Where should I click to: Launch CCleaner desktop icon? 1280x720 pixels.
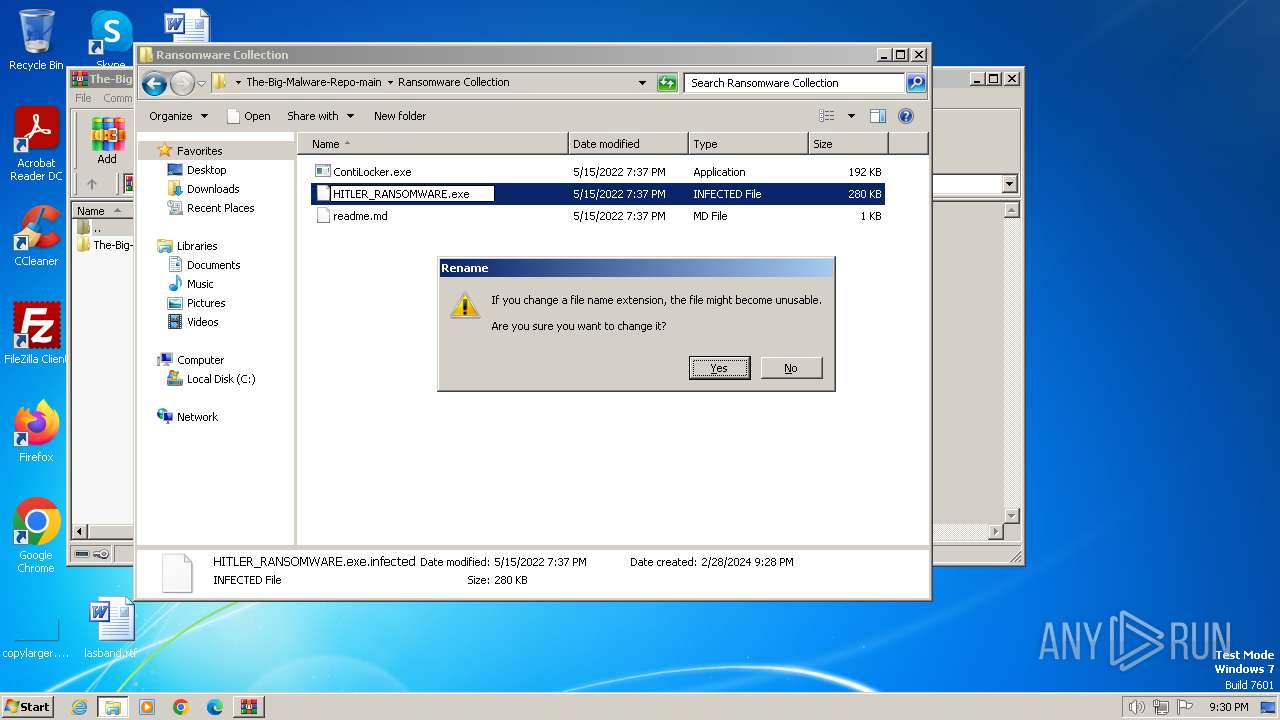point(36,236)
